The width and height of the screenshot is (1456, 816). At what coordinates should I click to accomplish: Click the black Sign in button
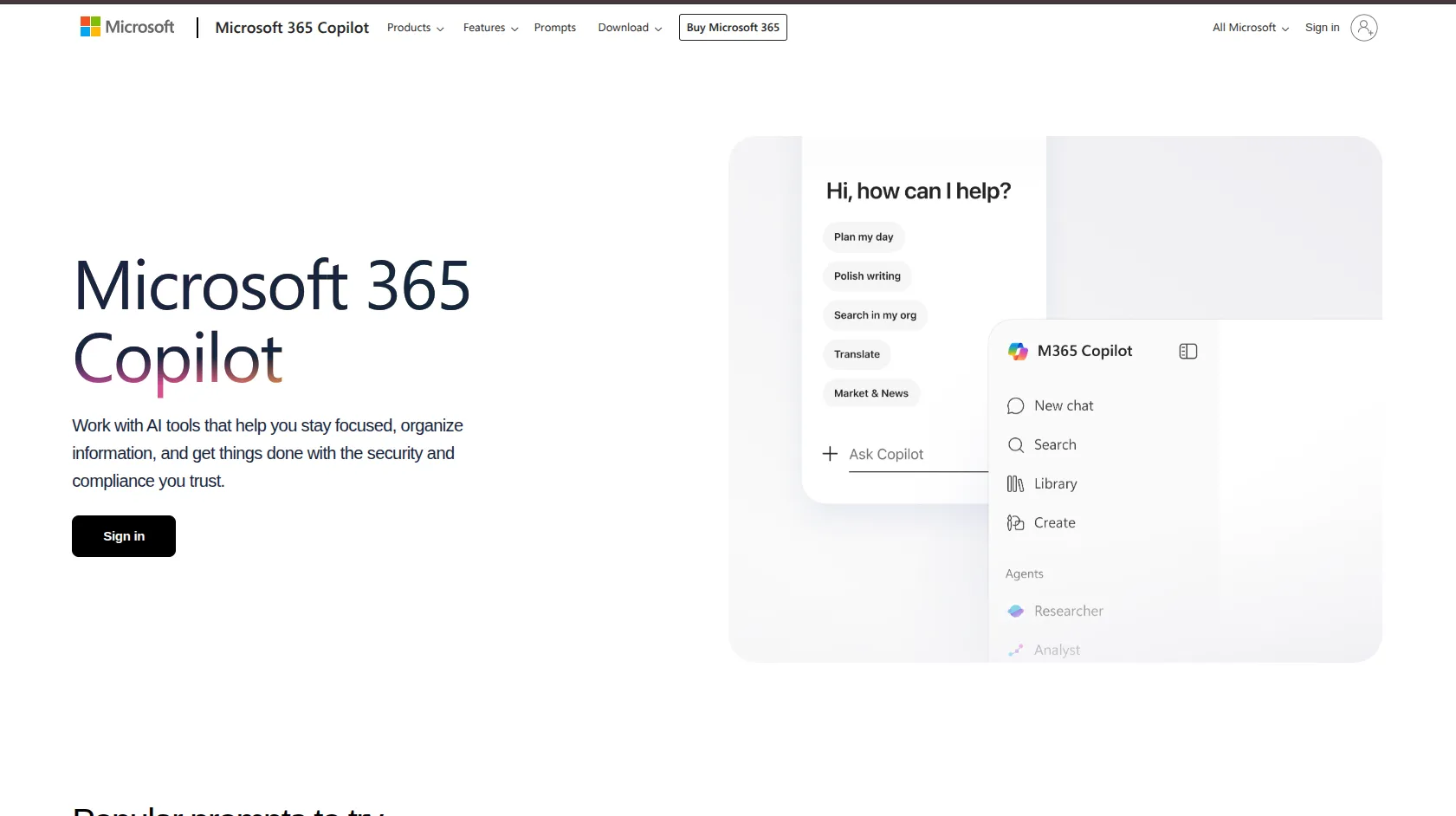click(x=124, y=536)
